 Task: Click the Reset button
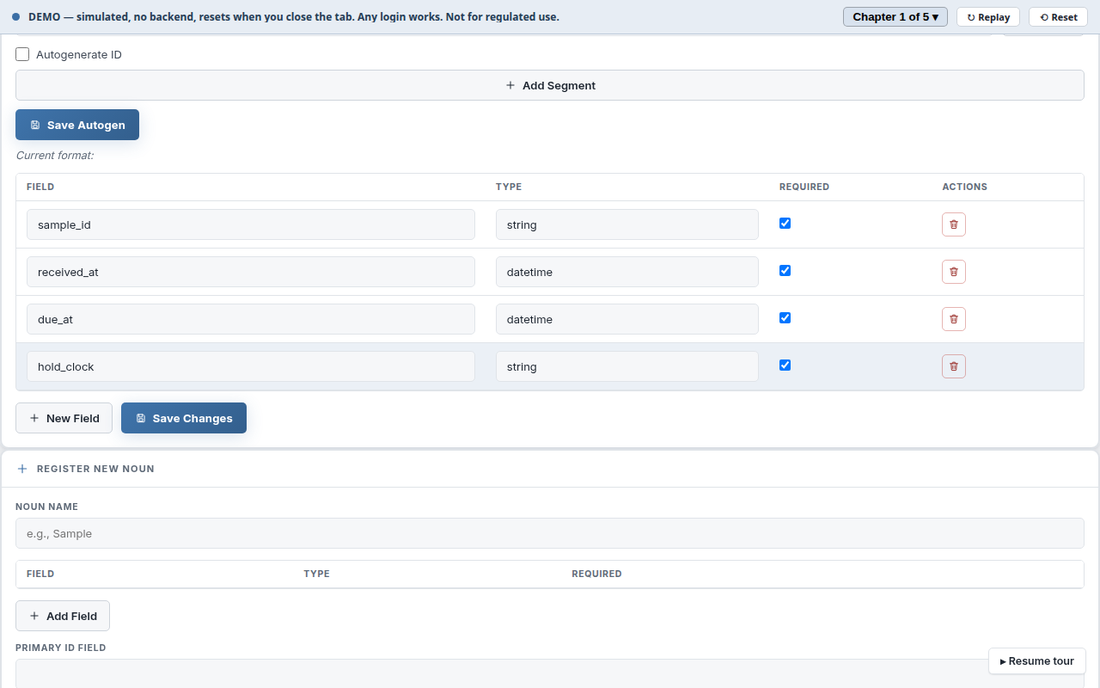point(1058,17)
